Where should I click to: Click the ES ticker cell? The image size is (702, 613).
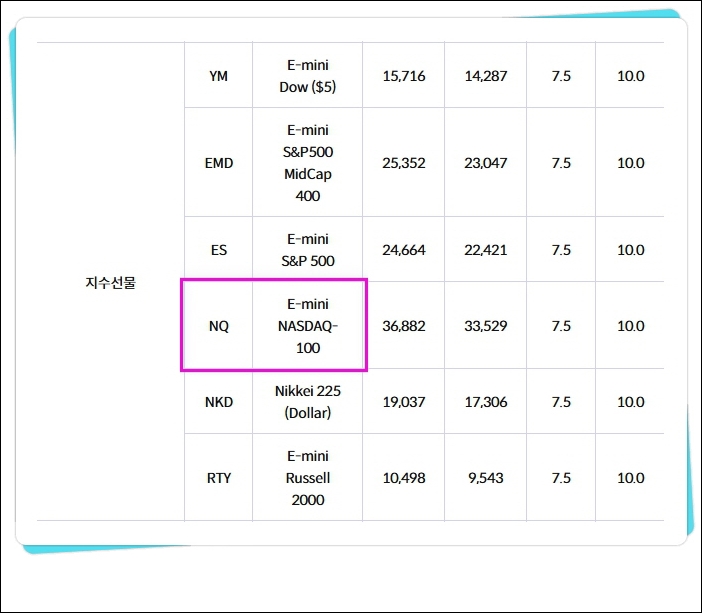click(x=218, y=249)
